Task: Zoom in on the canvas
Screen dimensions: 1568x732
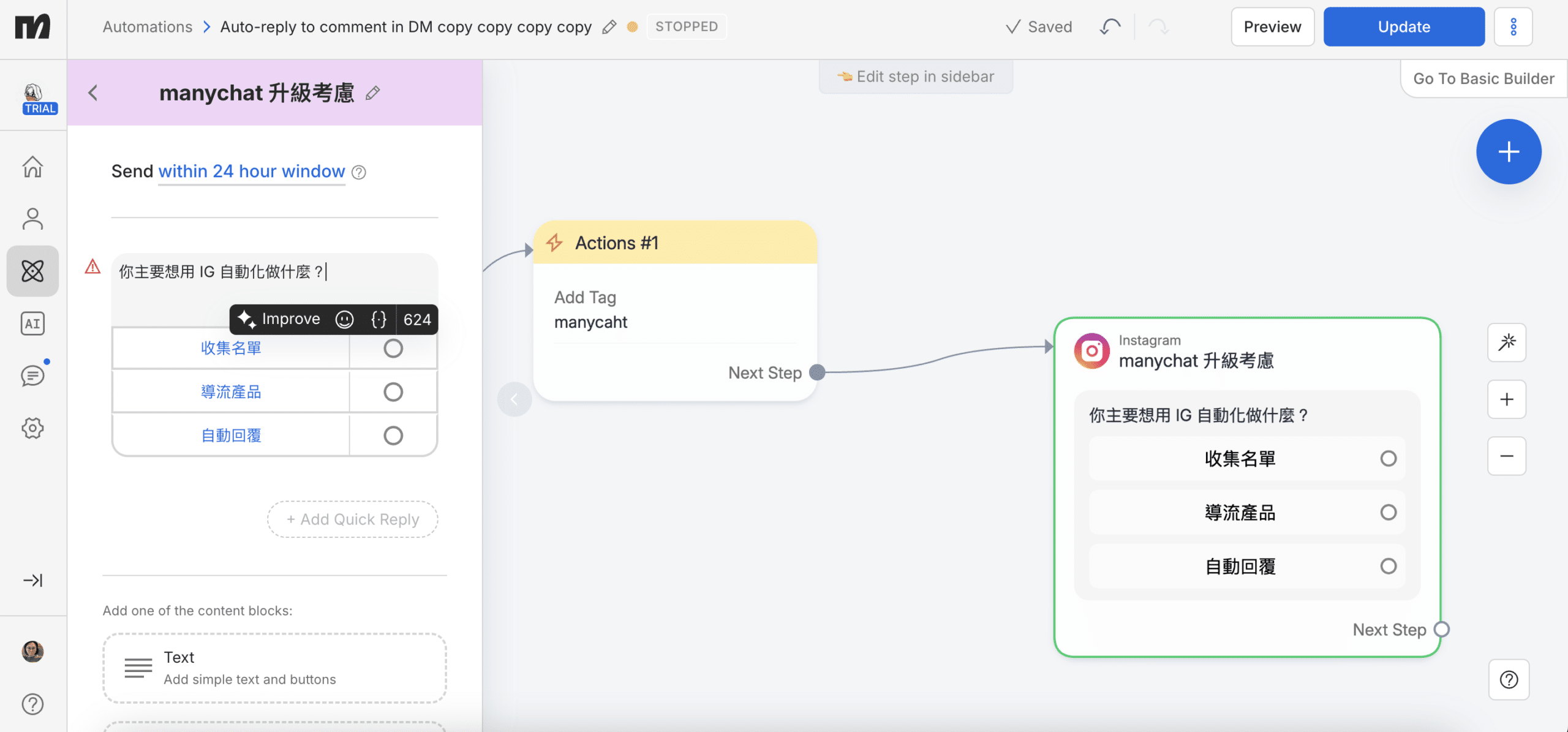Action: pyautogui.click(x=1507, y=399)
